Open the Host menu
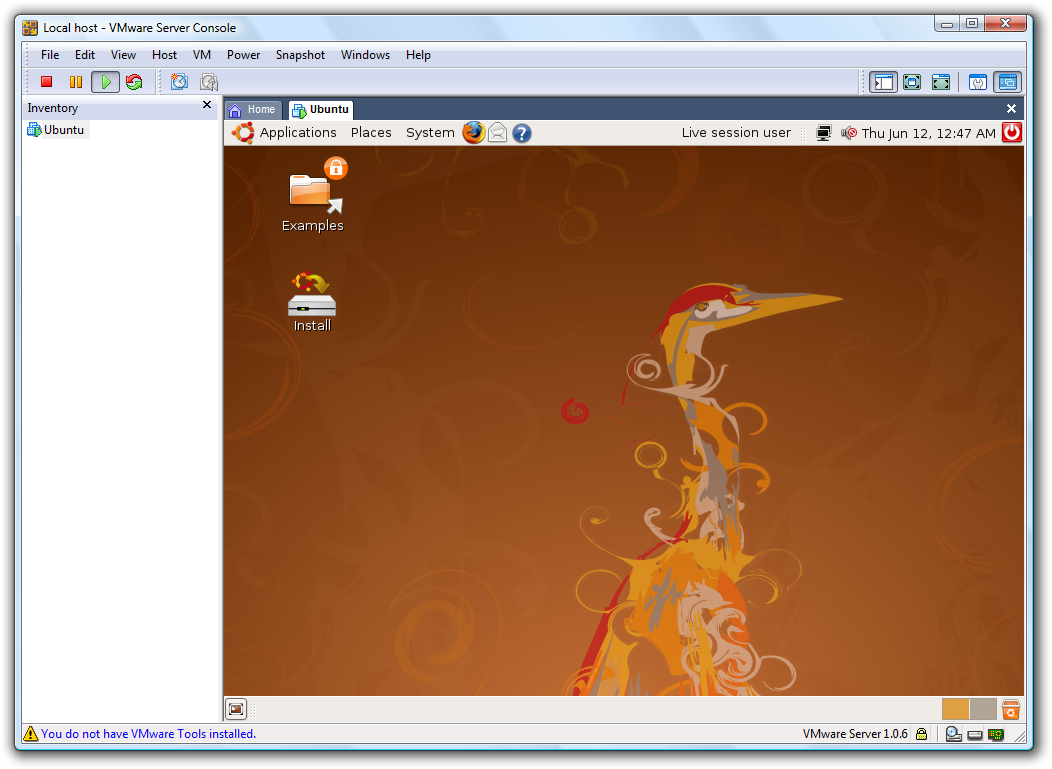The width and height of the screenshot is (1052, 769). pyautogui.click(x=164, y=55)
